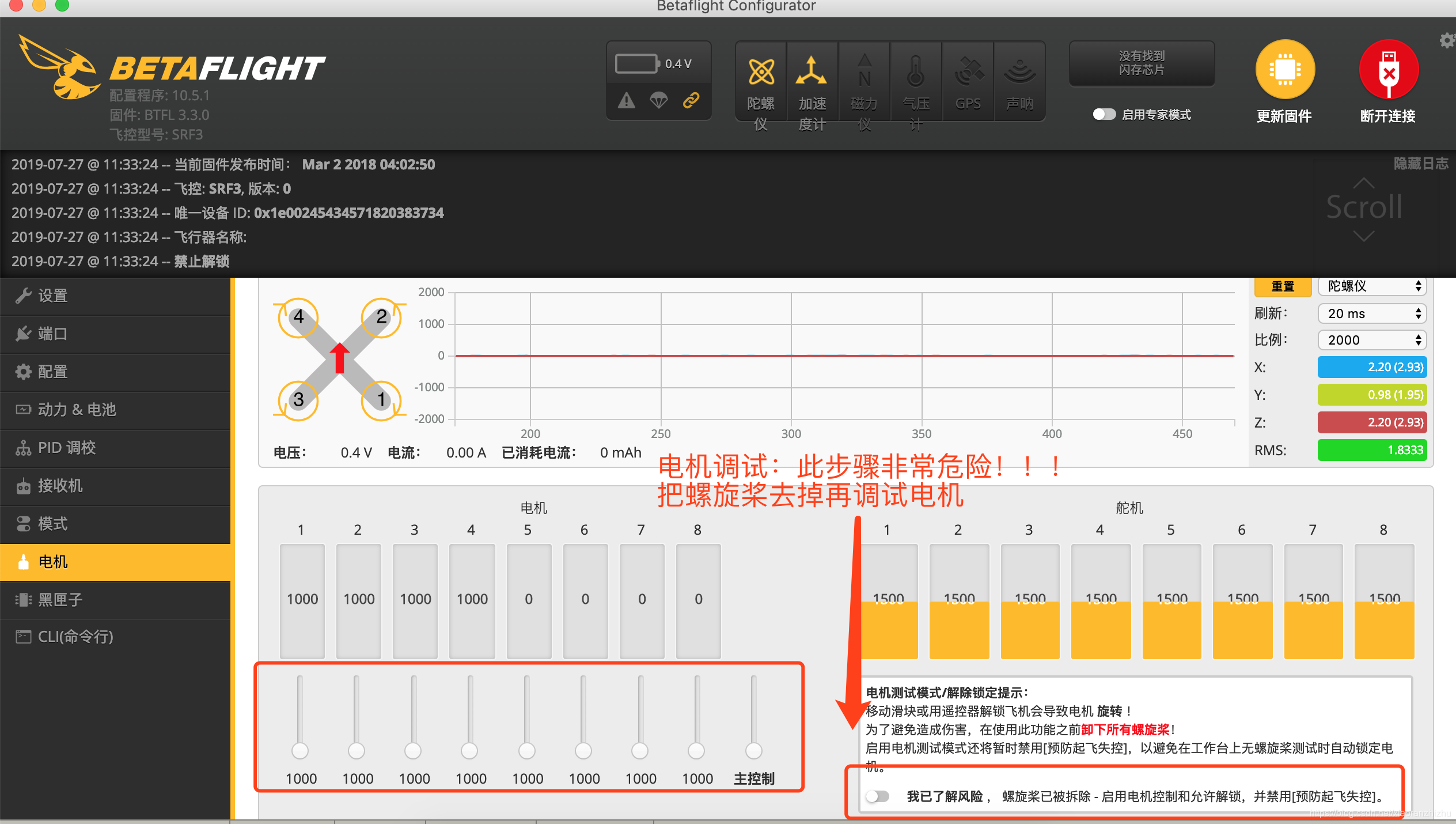
Task: Click the 重置 reset graph button
Action: (1283, 286)
